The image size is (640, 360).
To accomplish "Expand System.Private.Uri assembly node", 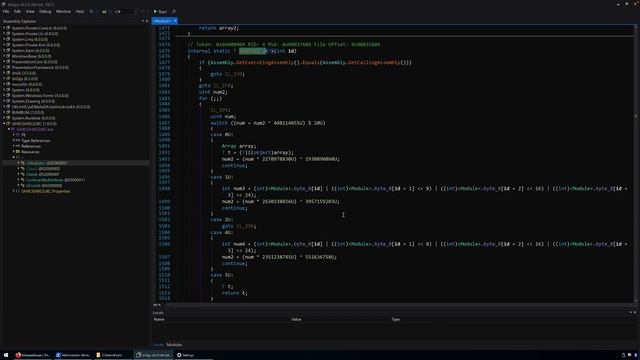I will [4, 34].
